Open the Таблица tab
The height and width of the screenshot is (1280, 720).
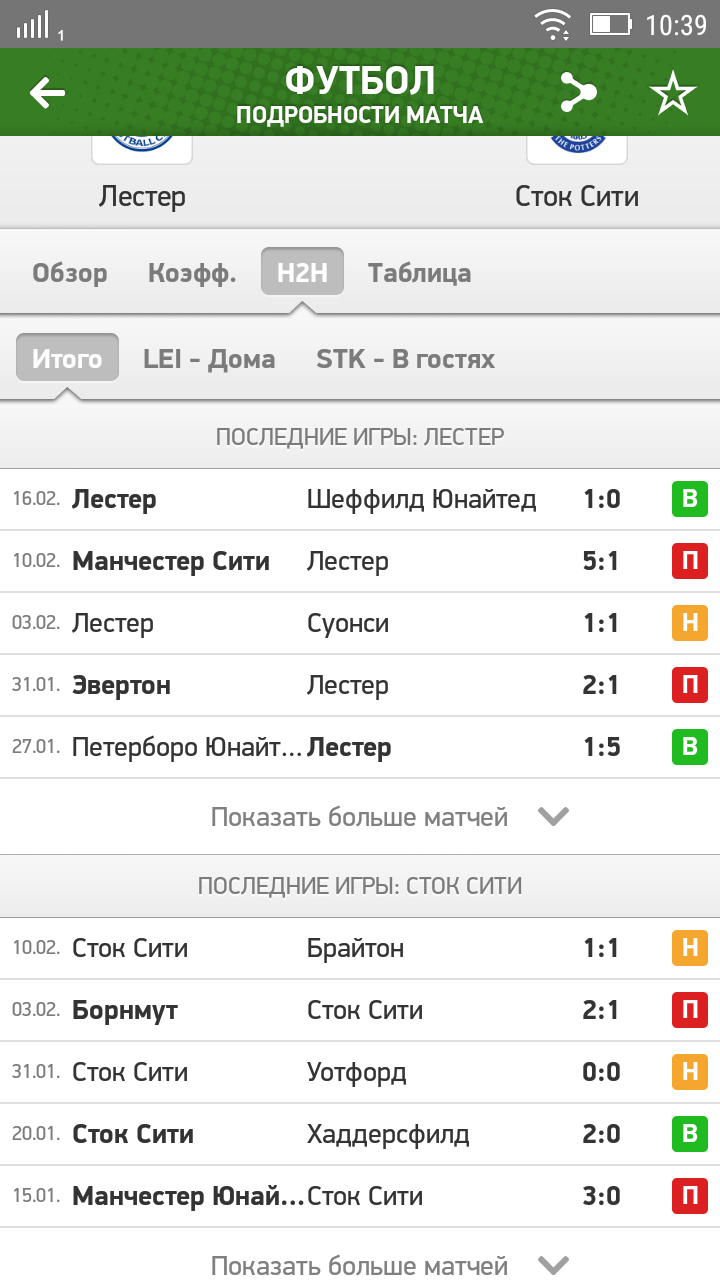pos(419,273)
